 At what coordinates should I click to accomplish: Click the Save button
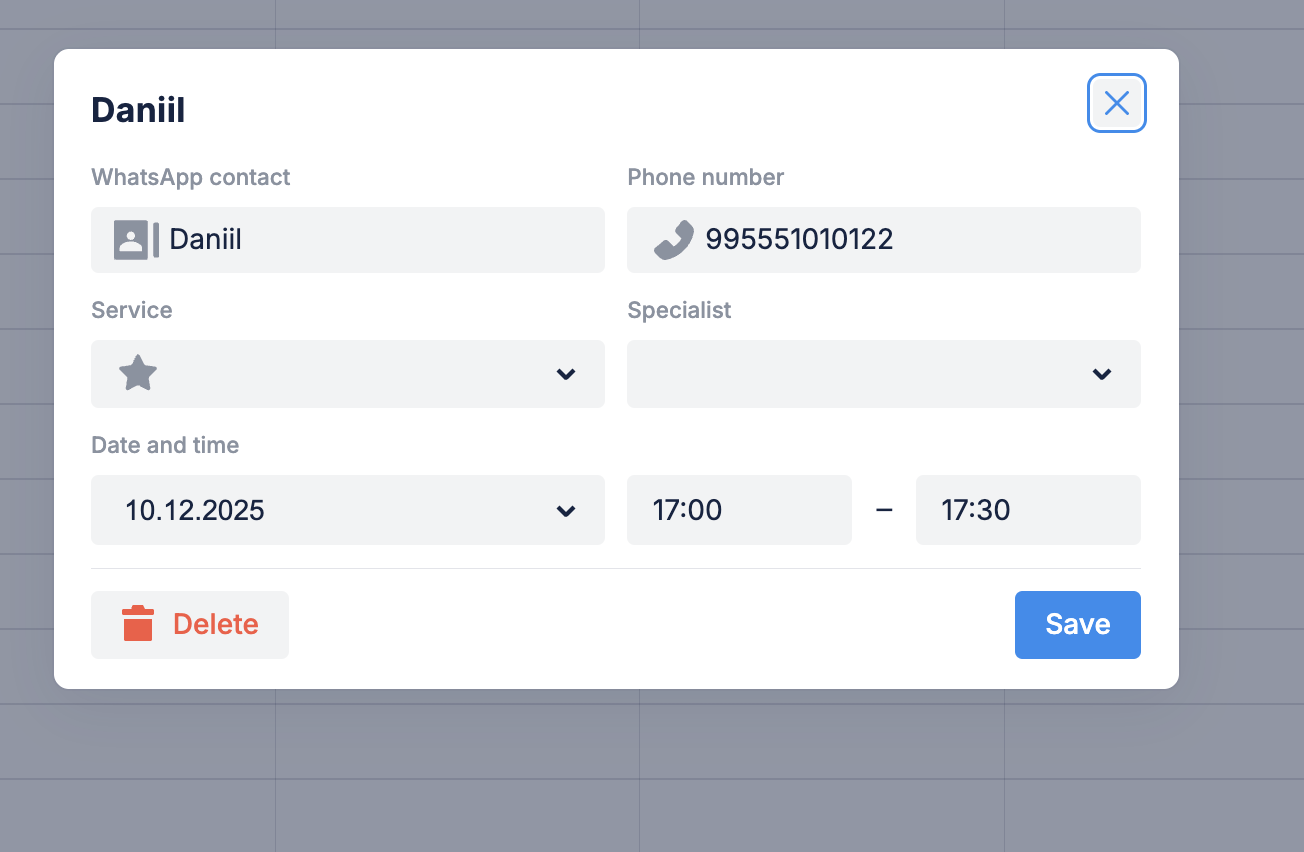(1077, 624)
